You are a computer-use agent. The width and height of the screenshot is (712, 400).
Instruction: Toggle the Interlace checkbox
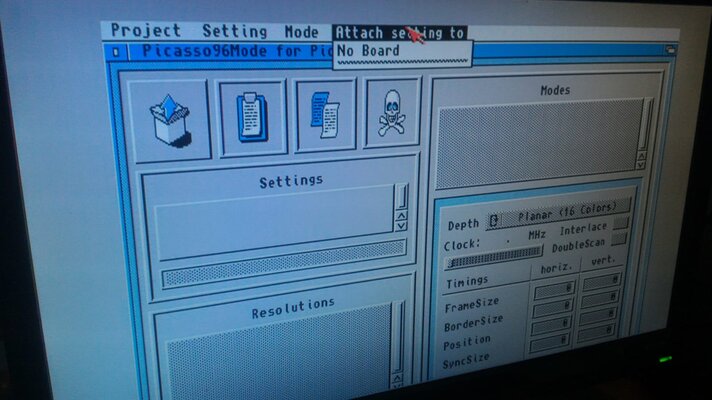(x=620, y=222)
